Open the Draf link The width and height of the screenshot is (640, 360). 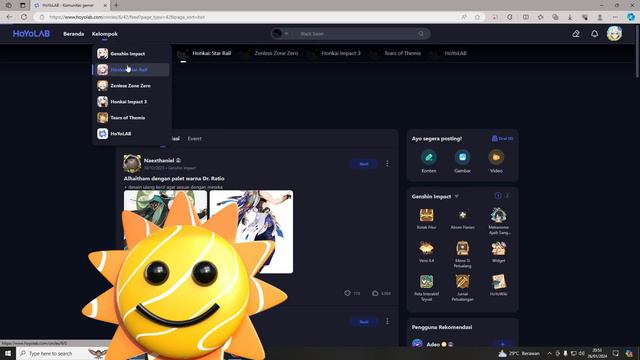(502, 138)
